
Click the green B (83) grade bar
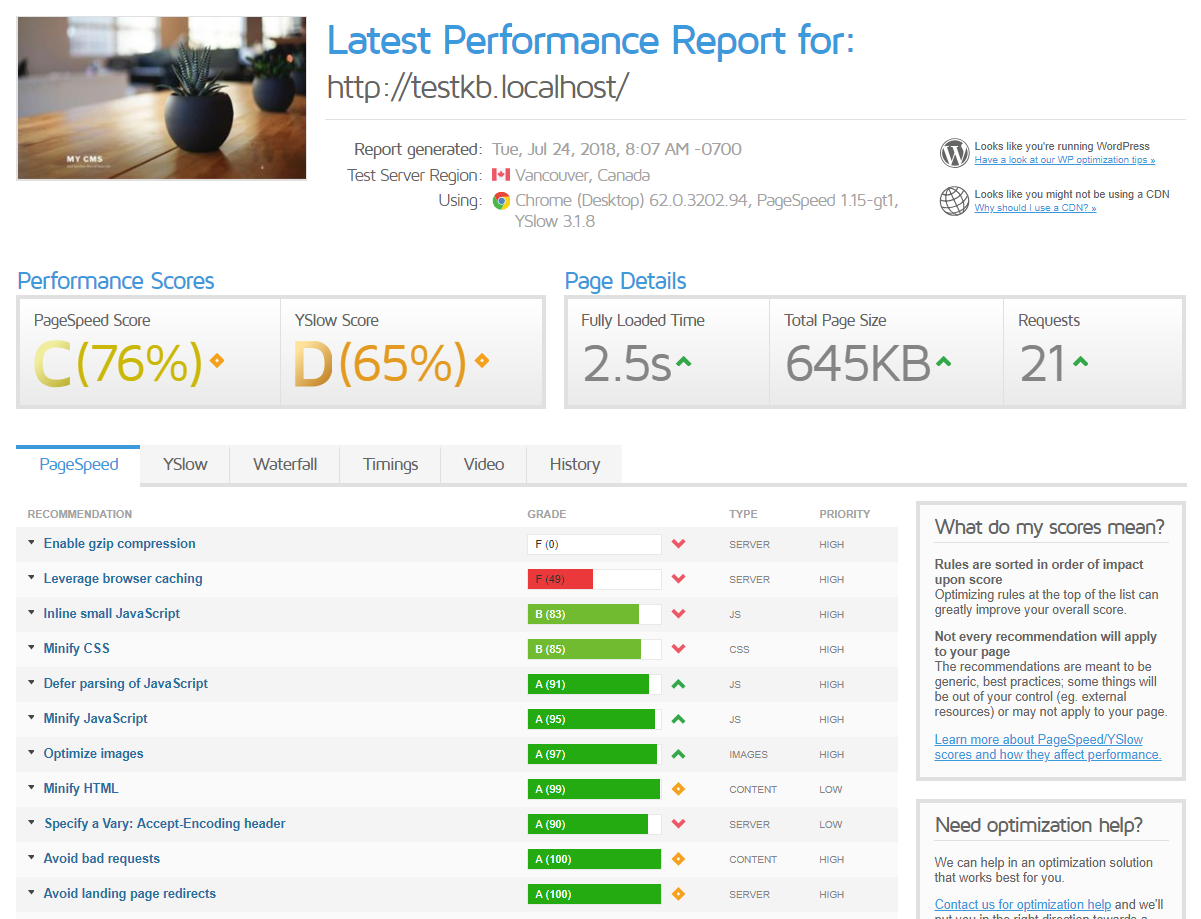583,614
